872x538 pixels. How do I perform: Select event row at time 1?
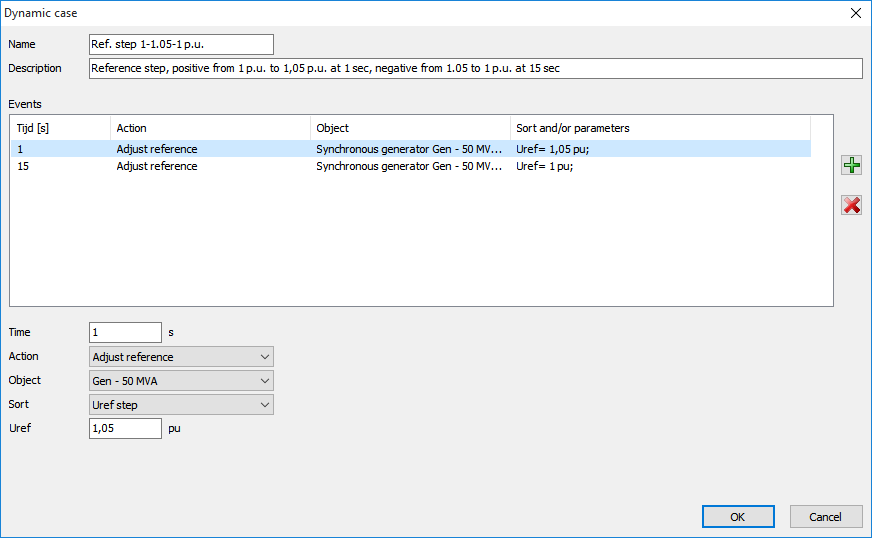[410, 149]
